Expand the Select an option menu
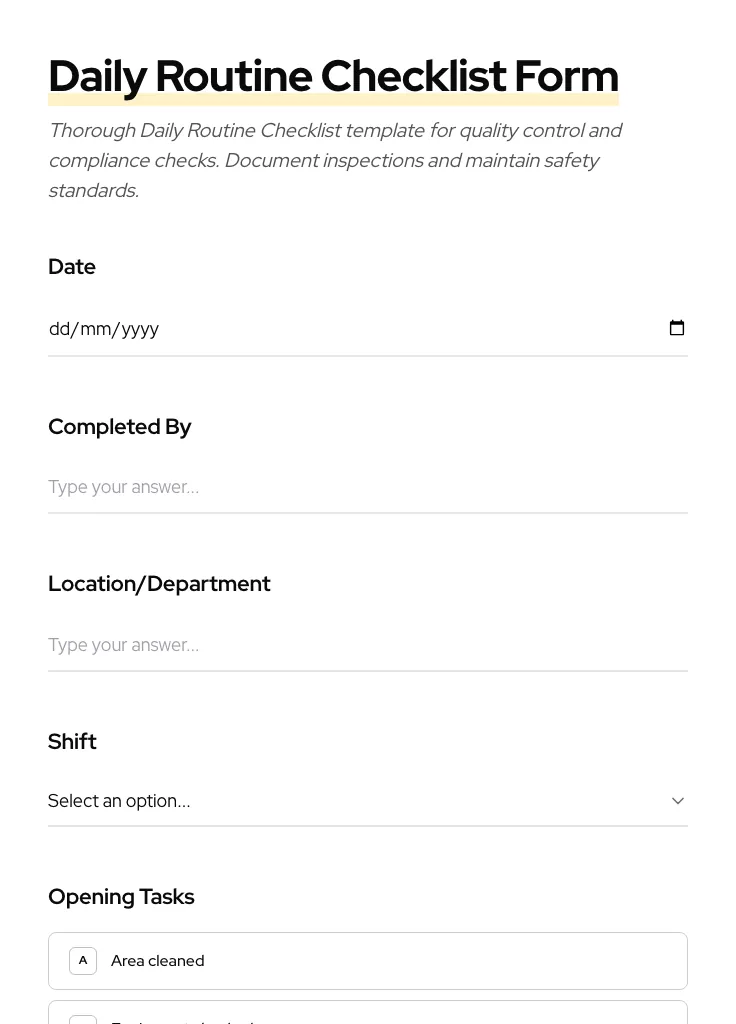 [x=368, y=800]
